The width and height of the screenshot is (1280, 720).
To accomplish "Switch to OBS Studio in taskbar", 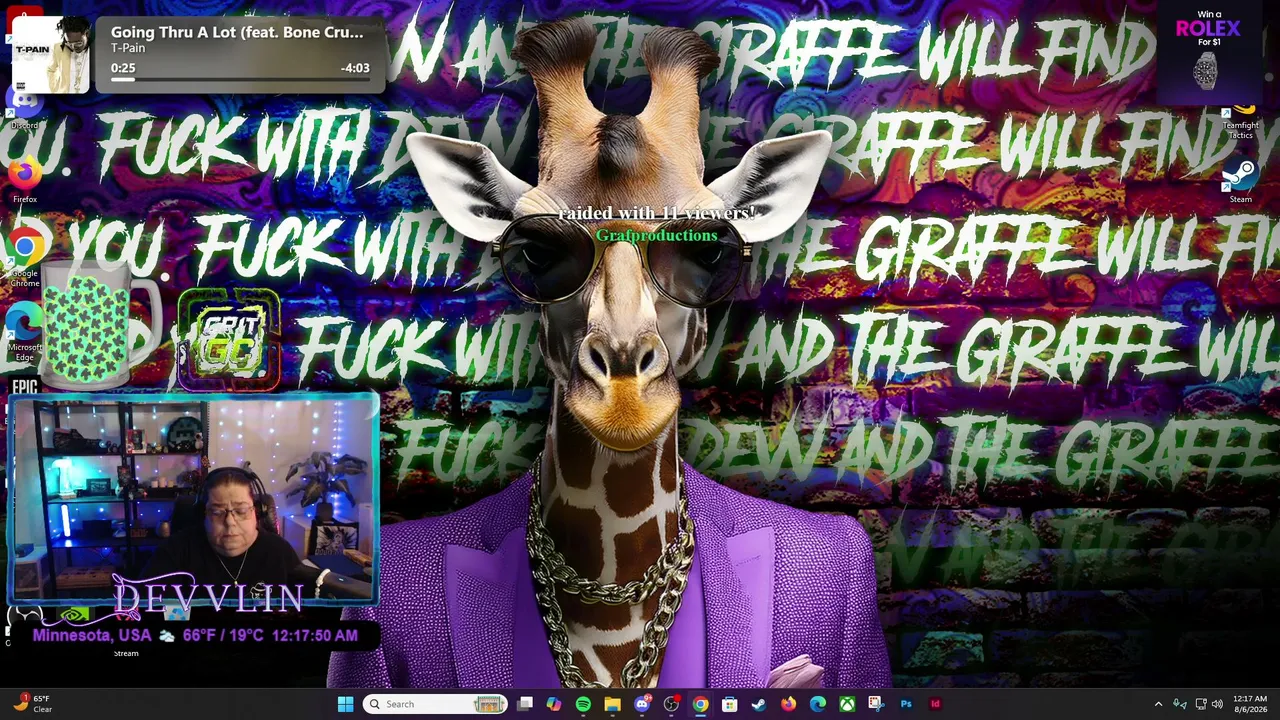I will tap(671, 704).
